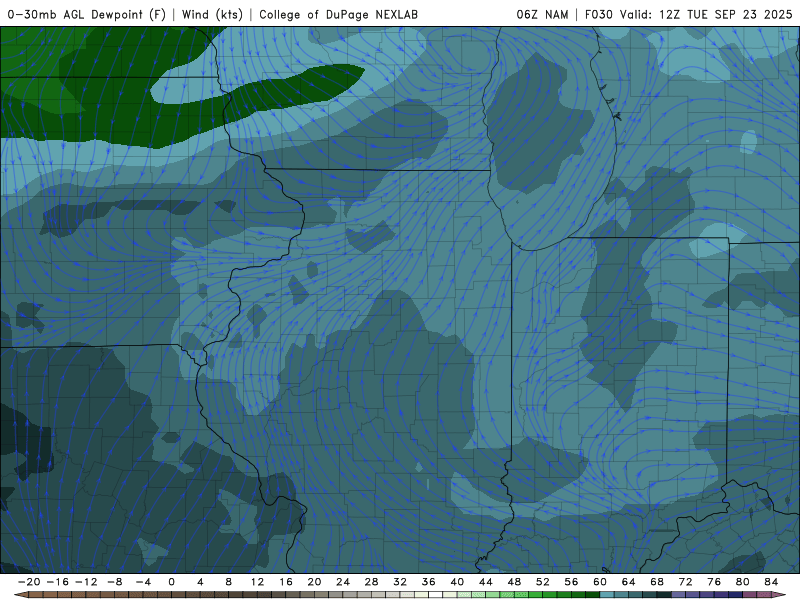
Task: Click the -16 value on the legend
Action: [x=58, y=582]
